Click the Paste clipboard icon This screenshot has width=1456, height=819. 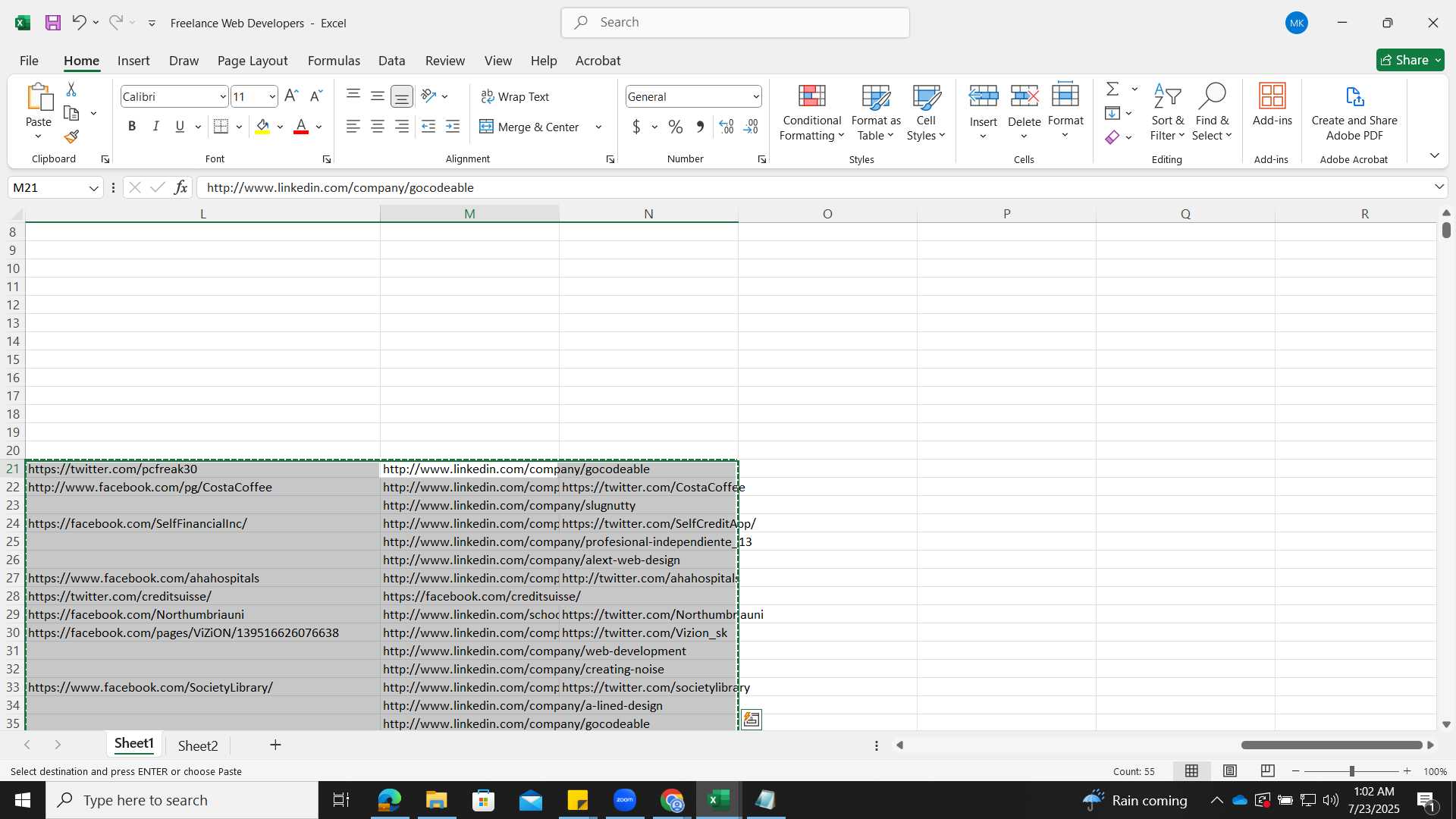coord(39,98)
